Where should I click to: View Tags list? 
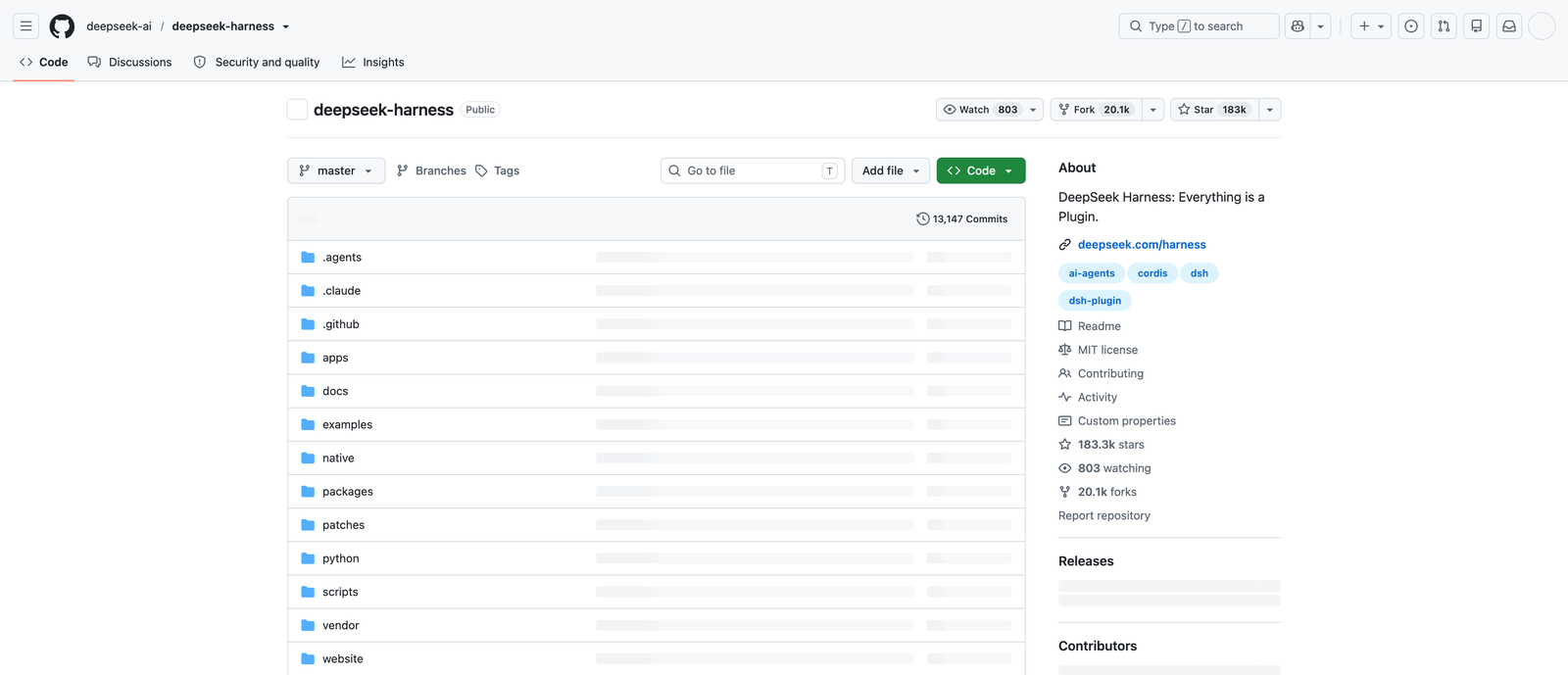[x=498, y=170]
